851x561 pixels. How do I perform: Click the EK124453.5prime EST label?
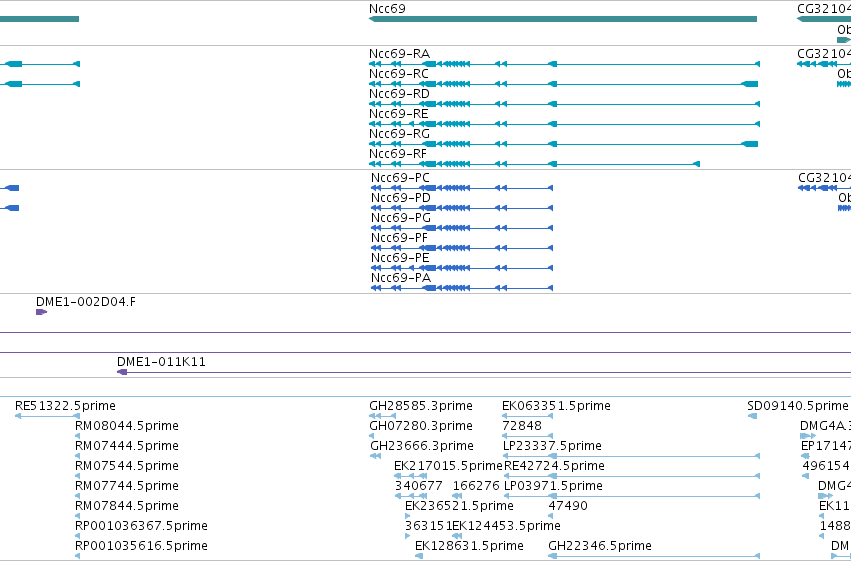pyautogui.click(x=506, y=526)
